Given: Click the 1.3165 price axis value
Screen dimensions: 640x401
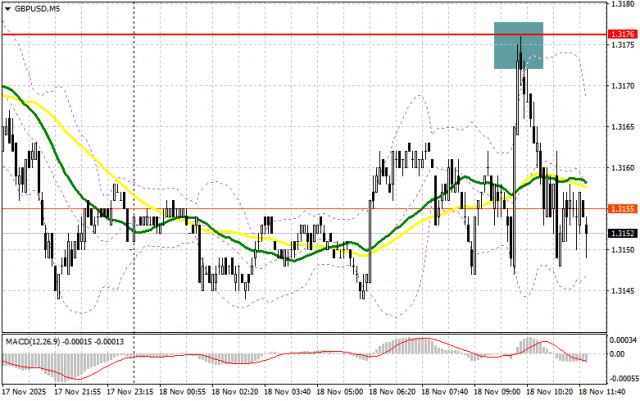Looking at the screenshot, I should (622, 127).
